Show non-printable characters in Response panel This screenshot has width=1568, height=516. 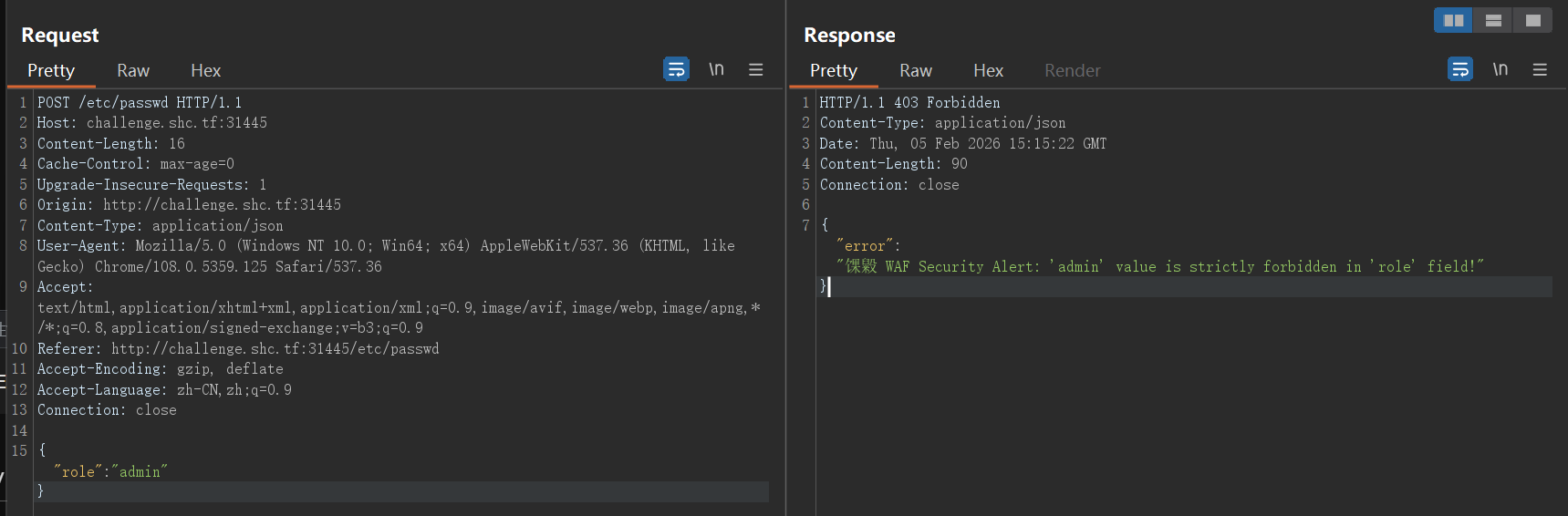point(1500,69)
